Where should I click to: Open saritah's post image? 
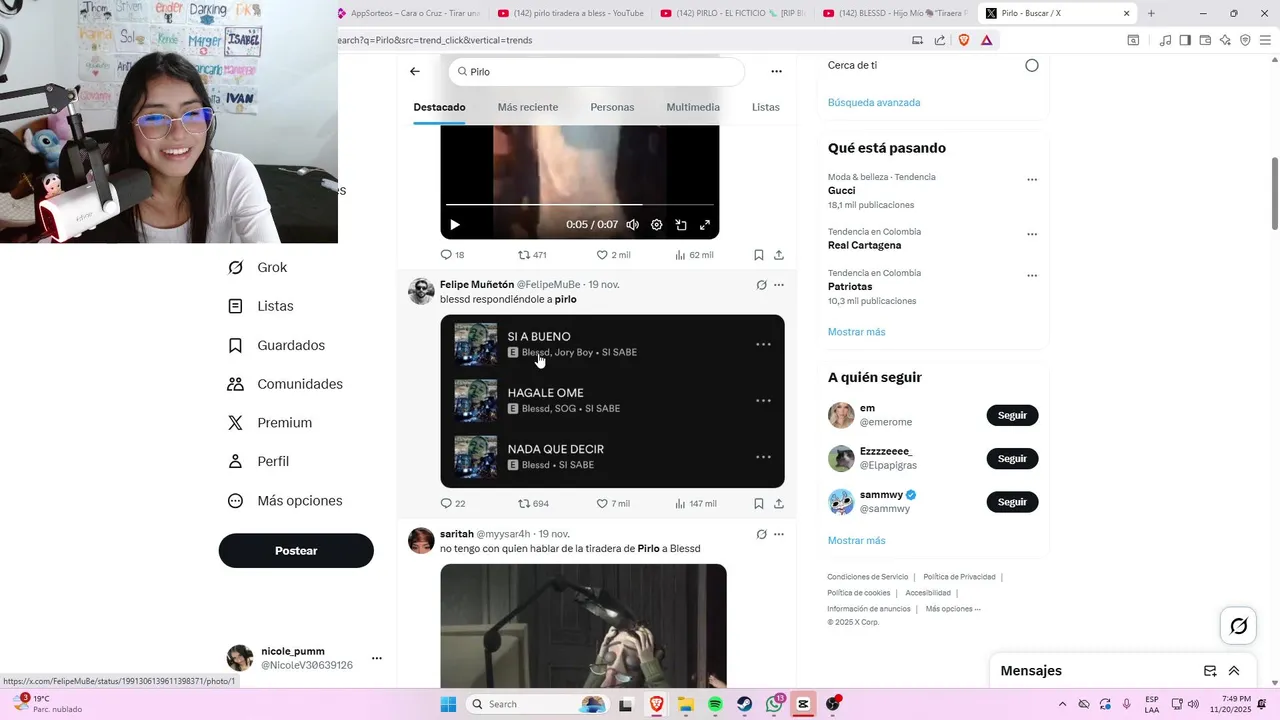pos(583,625)
